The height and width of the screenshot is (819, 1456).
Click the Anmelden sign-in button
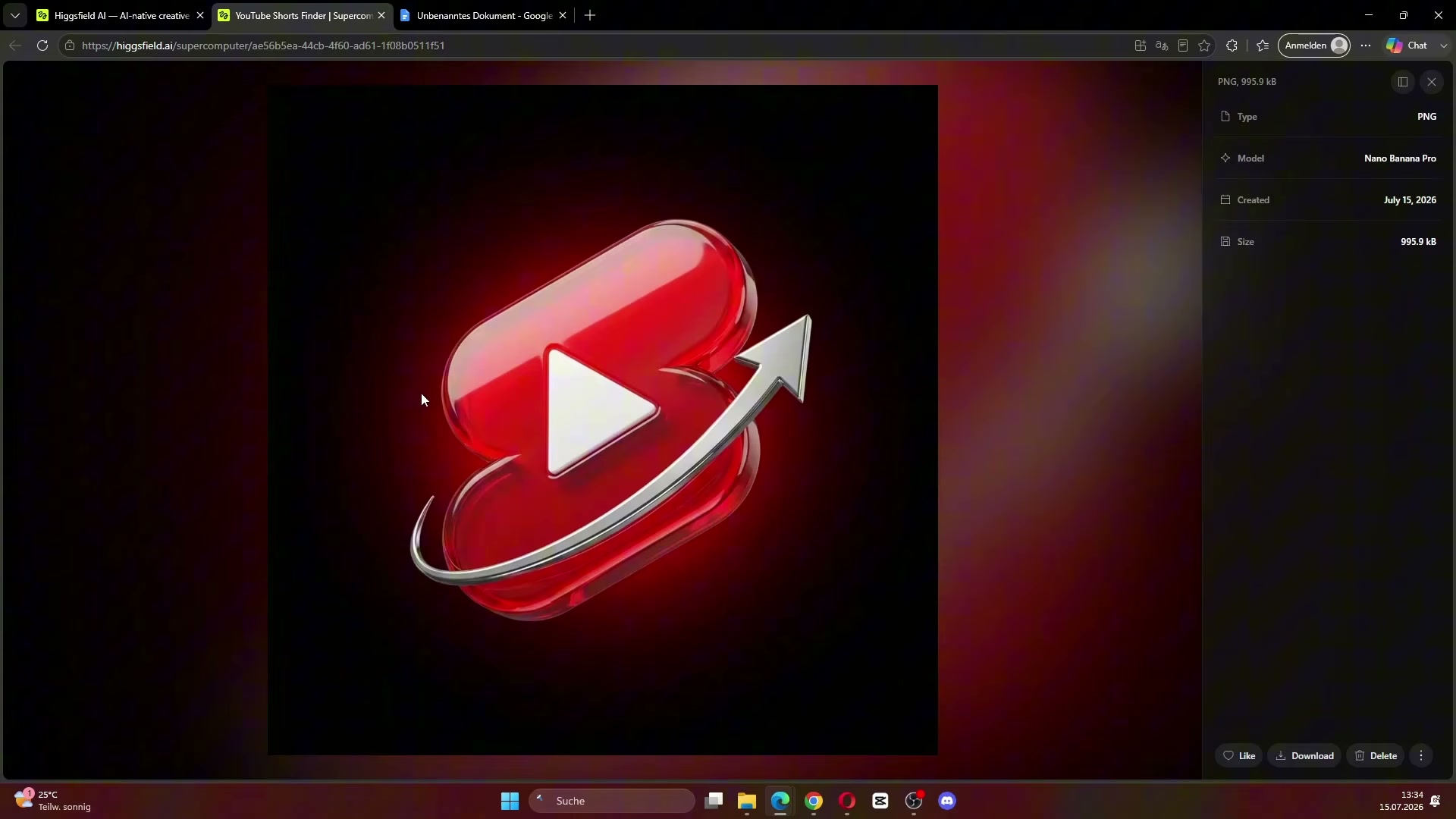(x=1314, y=45)
